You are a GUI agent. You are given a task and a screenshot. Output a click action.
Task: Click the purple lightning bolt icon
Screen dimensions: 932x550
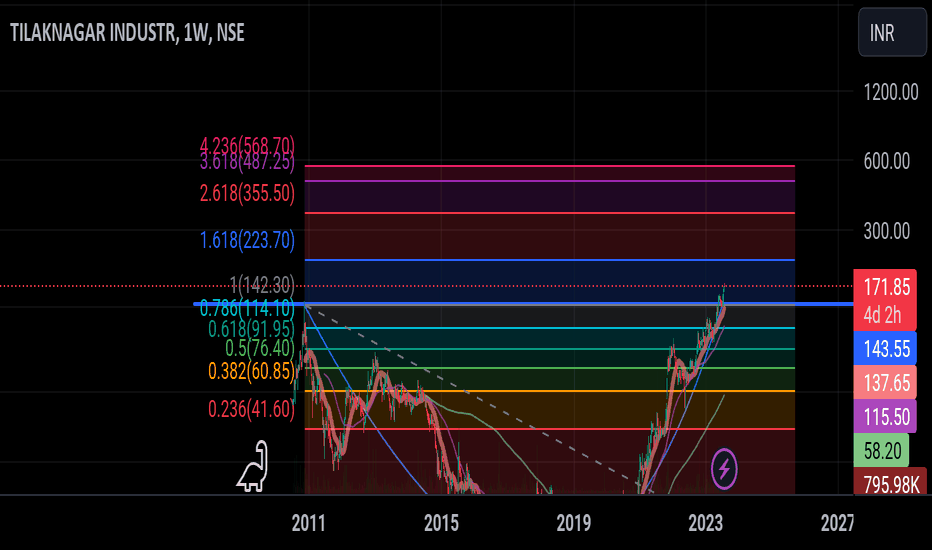click(724, 469)
